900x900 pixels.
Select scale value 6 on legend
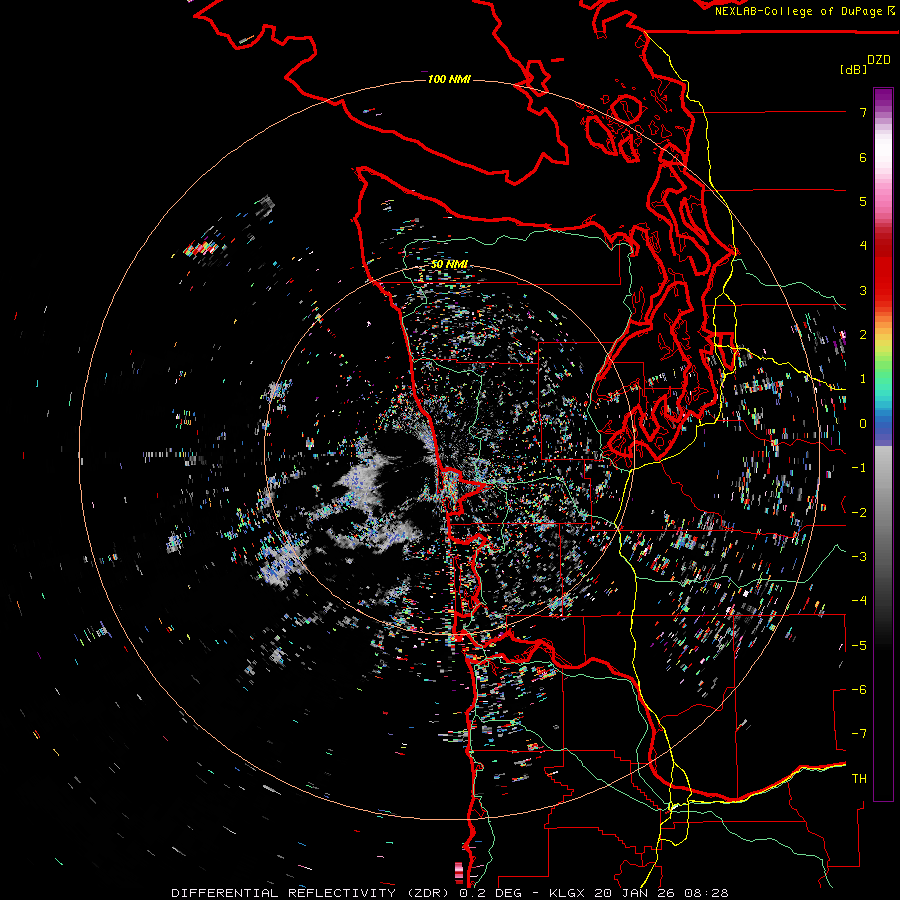coord(863,157)
